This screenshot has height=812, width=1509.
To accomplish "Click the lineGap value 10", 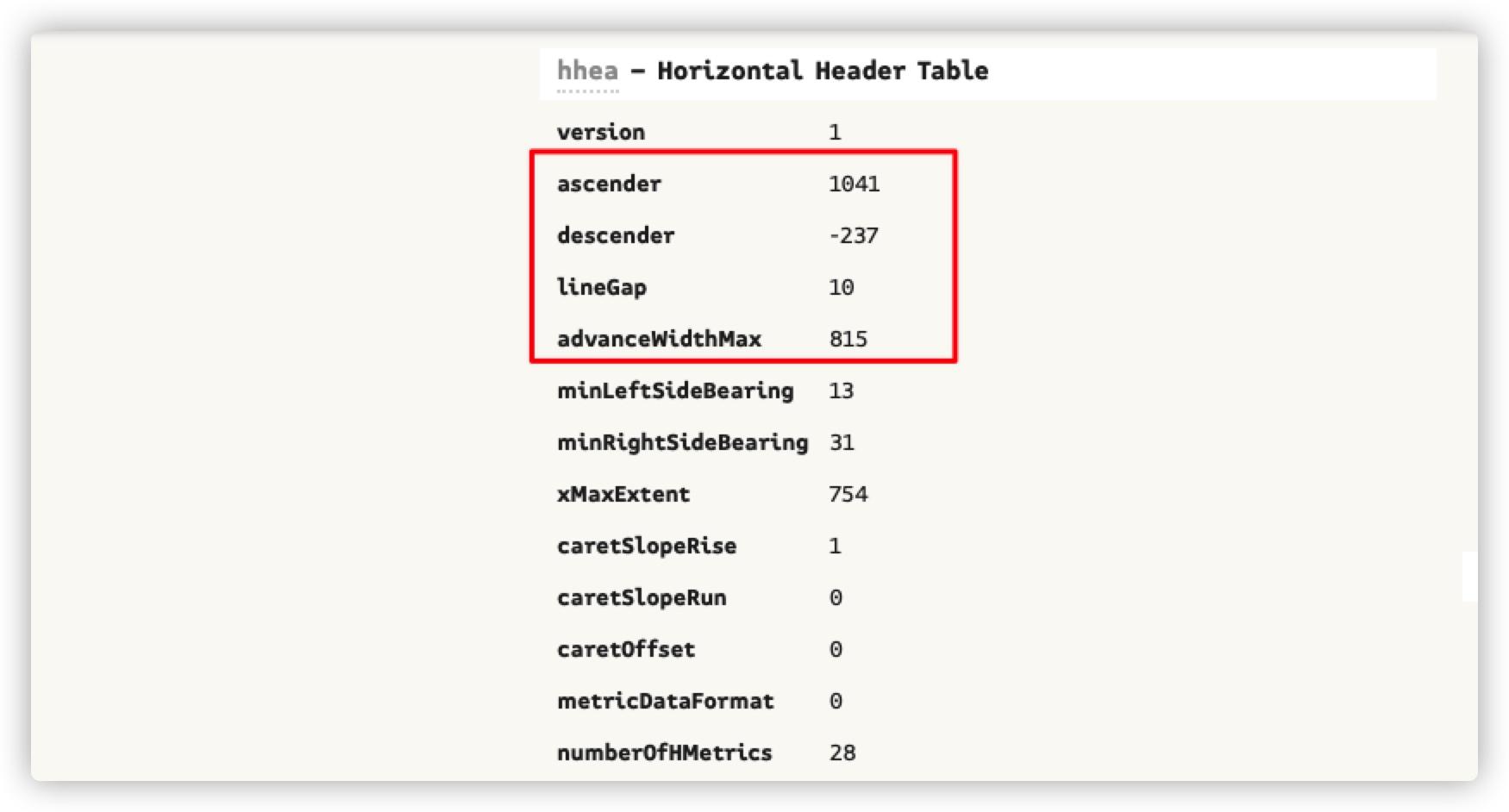I will [x=842, y=287].
